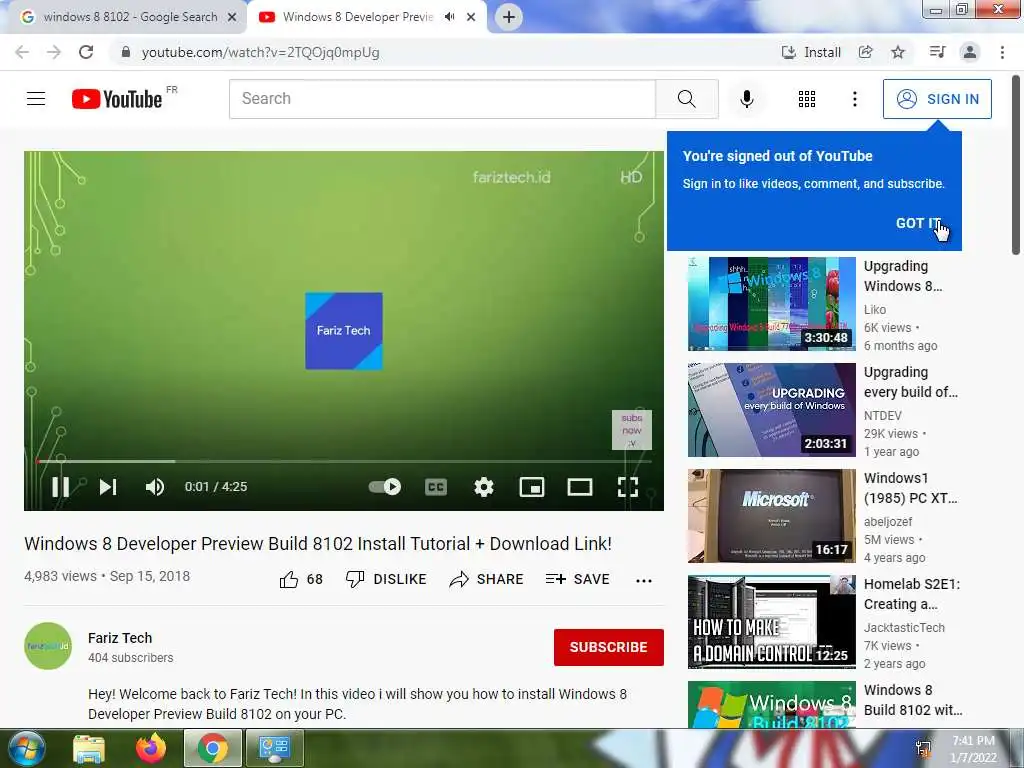Open Upgrading Windows 8 video thumbnail
This screenshot has height=768, width=1024.
[771, 304]
